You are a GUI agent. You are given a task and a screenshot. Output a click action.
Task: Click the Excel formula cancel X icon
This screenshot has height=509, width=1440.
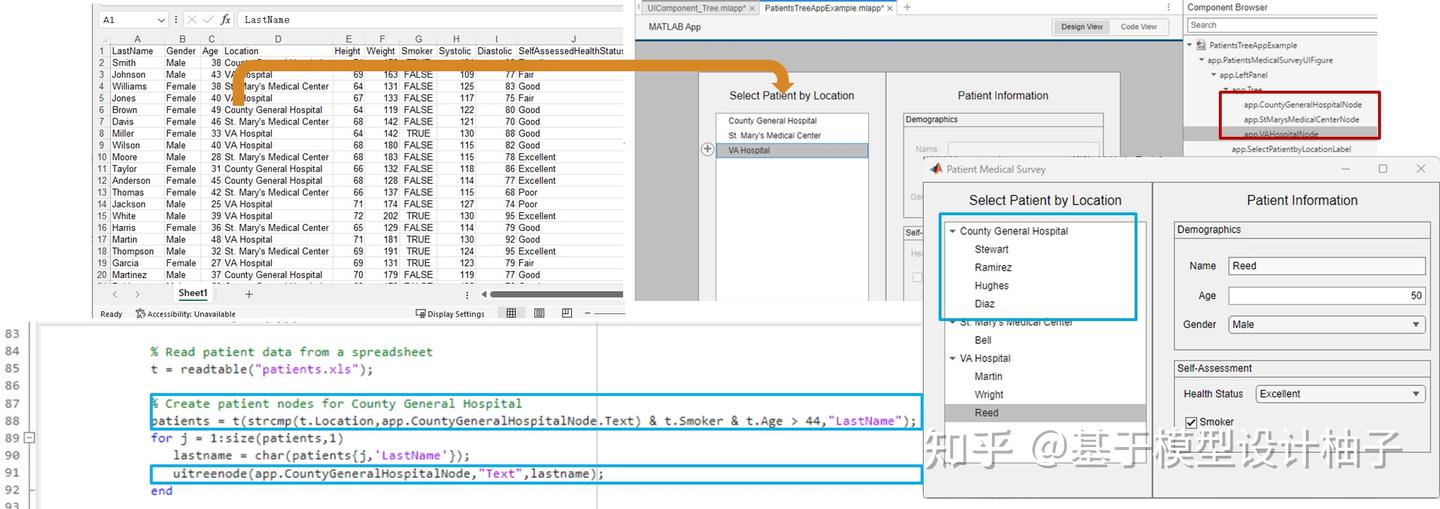click(x=192, y=19)
